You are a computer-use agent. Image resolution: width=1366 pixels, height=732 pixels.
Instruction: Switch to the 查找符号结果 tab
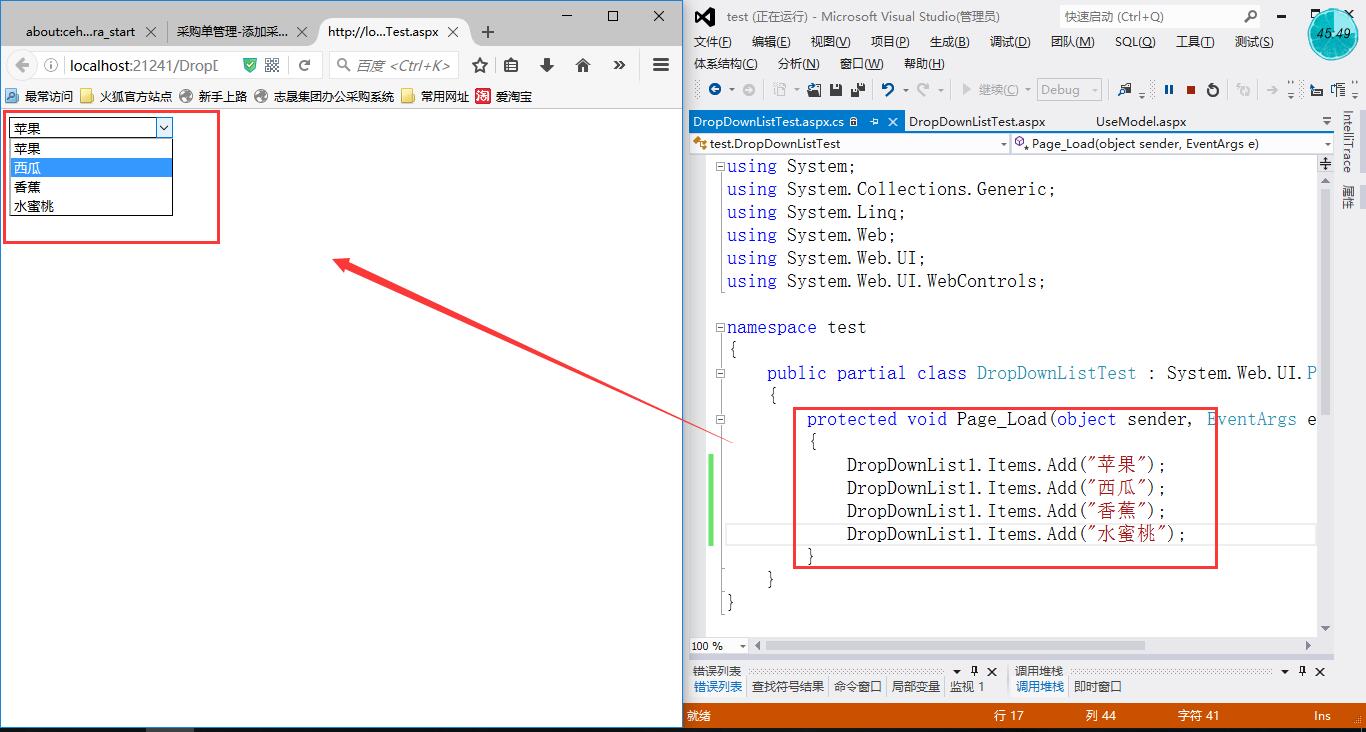pyautogui.click(x=788, y=687)
